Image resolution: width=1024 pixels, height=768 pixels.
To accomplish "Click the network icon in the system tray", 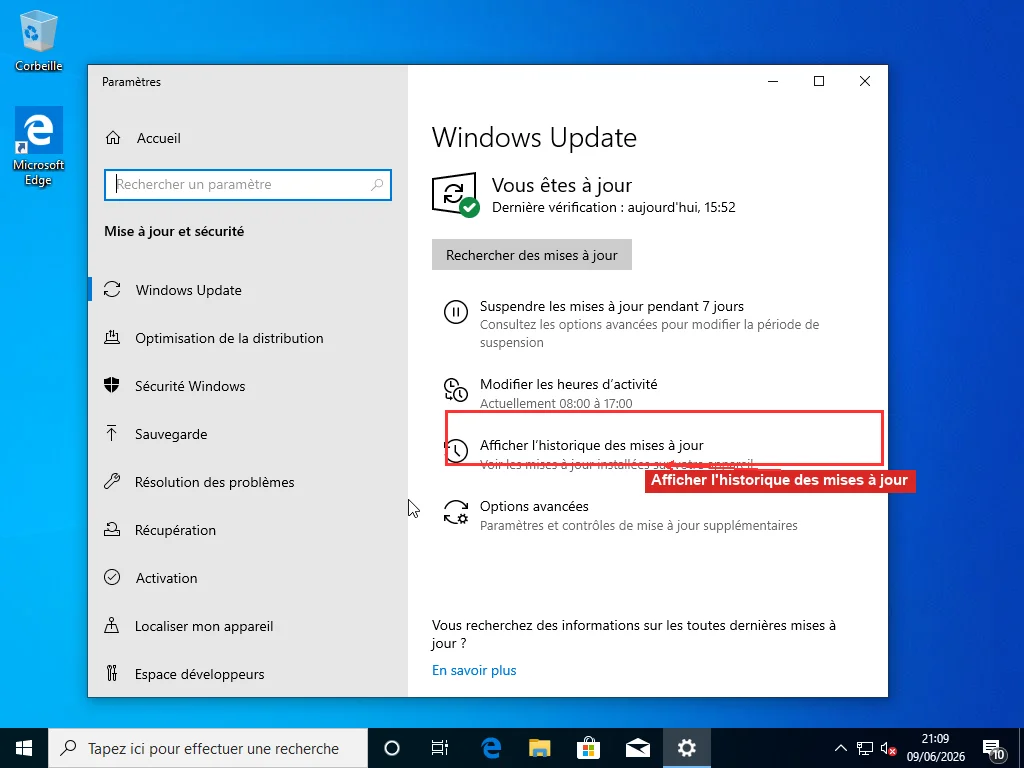I will (x=865, y=748).
